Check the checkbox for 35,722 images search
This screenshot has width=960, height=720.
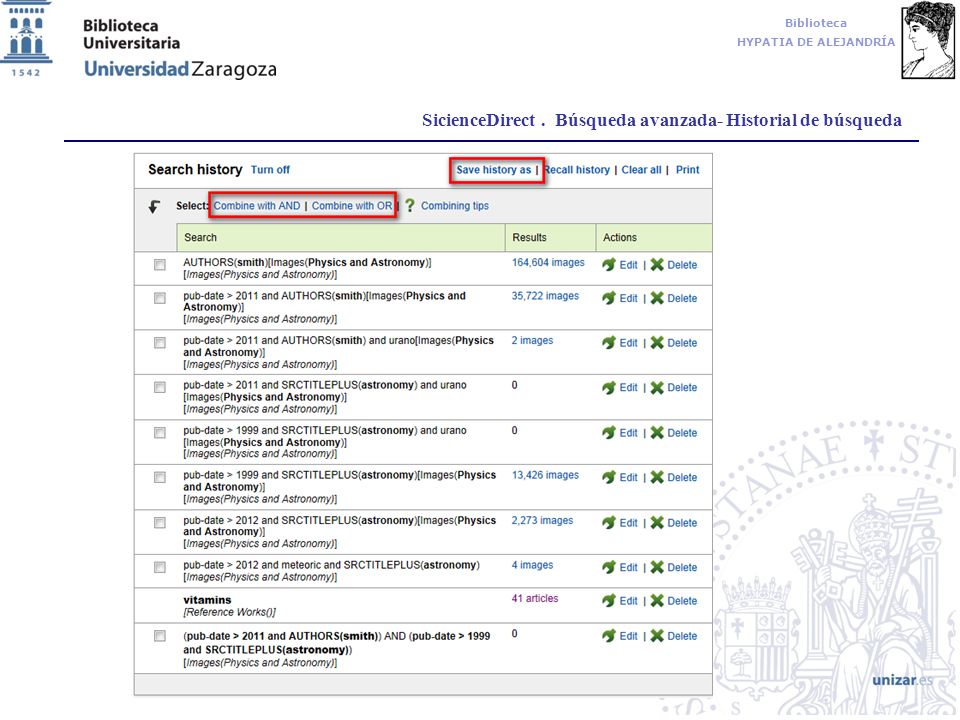160,298
